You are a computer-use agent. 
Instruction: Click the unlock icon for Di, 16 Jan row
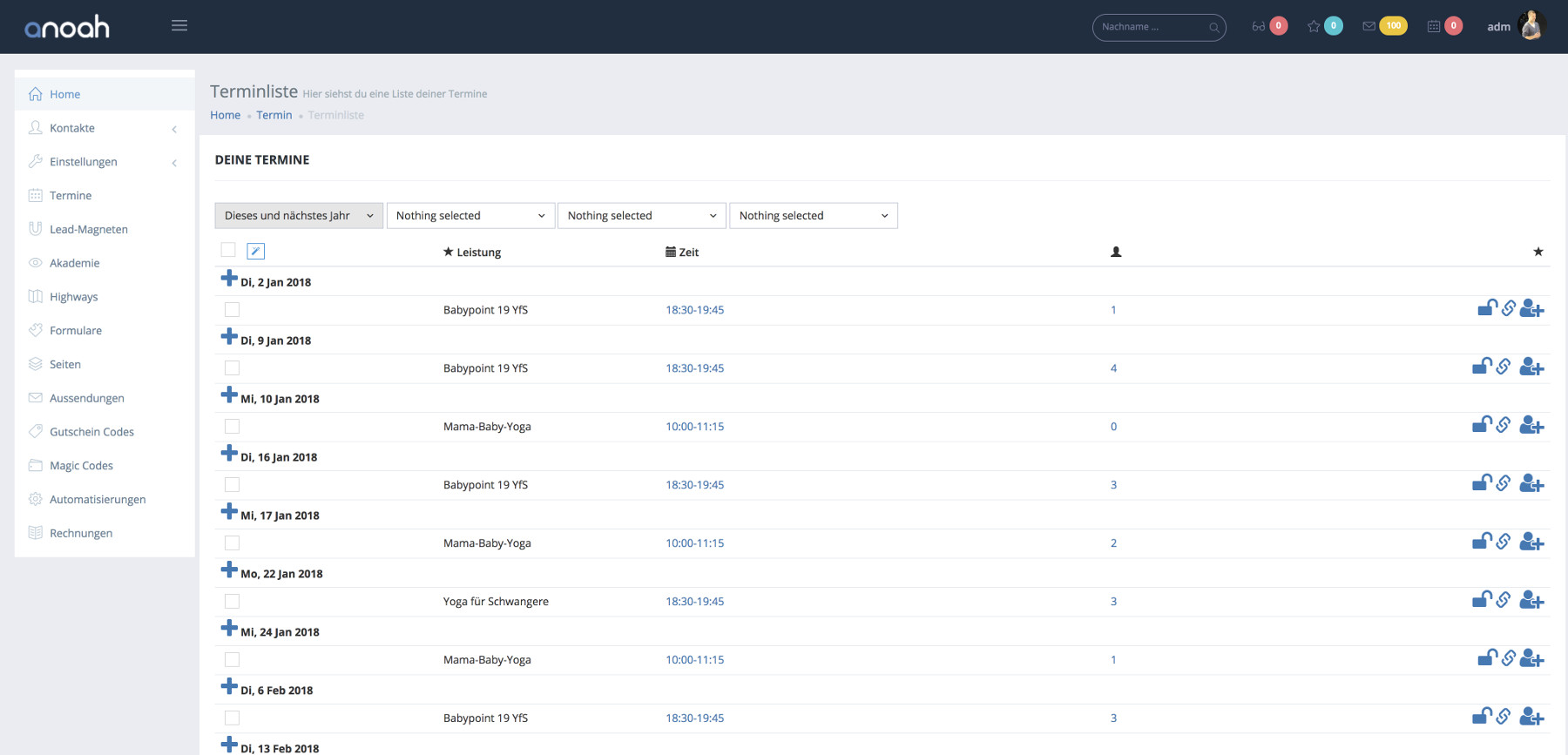point(1482,483)
